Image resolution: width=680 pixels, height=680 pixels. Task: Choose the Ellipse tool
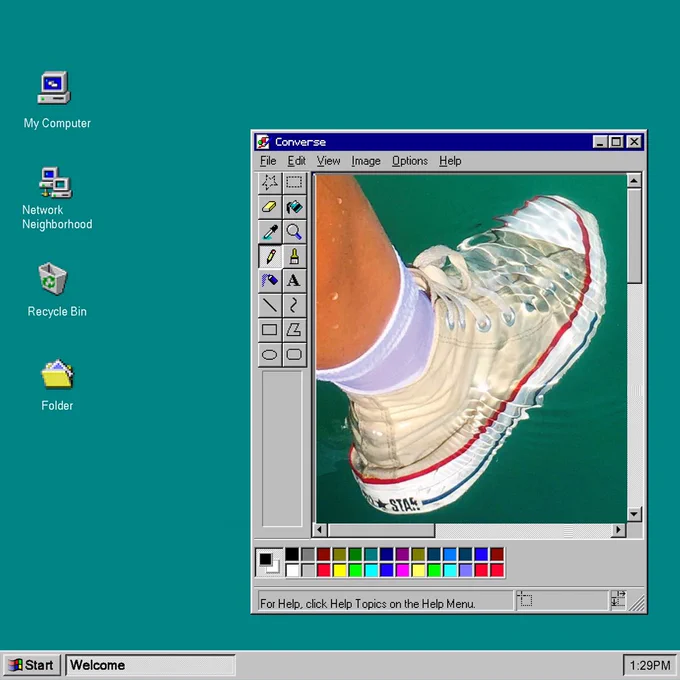pyautogui.click(x=270, y=355)
